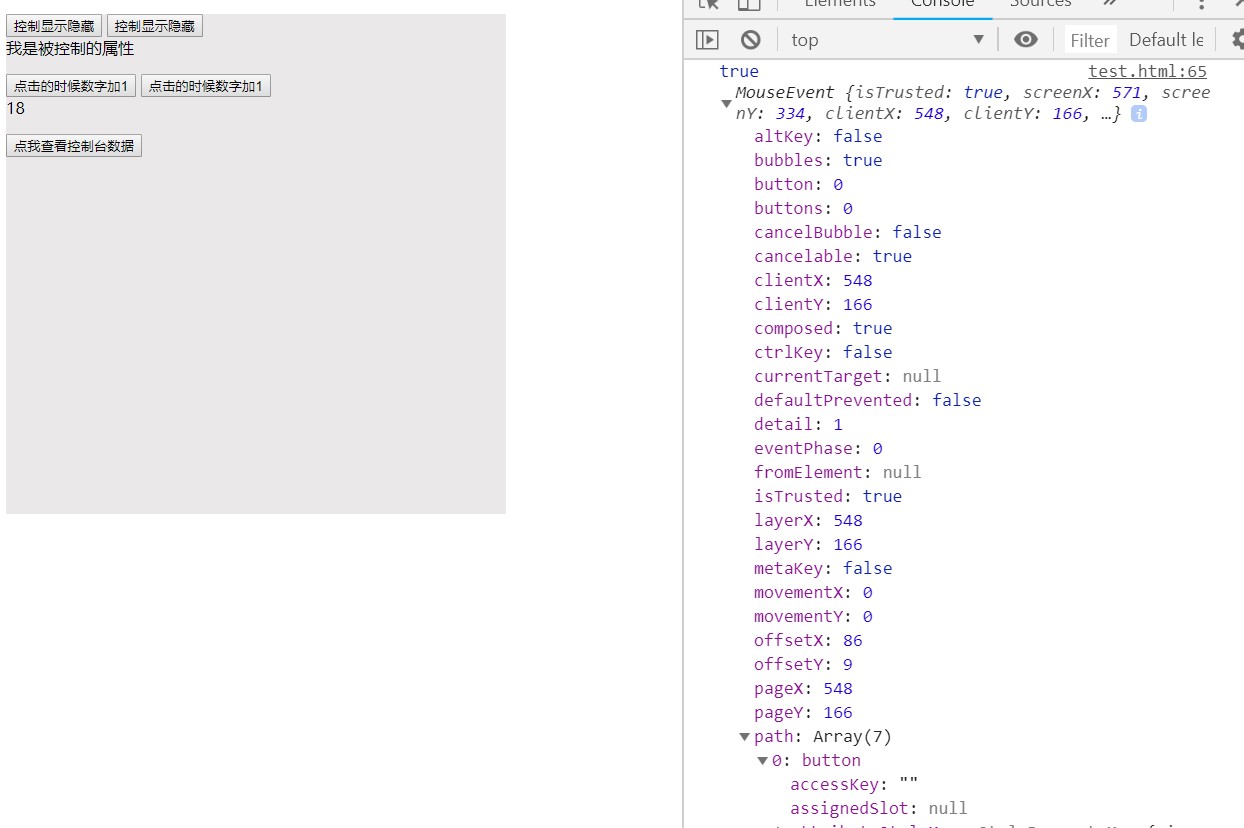
Task: Click the 'bubbles: true' property row
Action: click(818, 160)
